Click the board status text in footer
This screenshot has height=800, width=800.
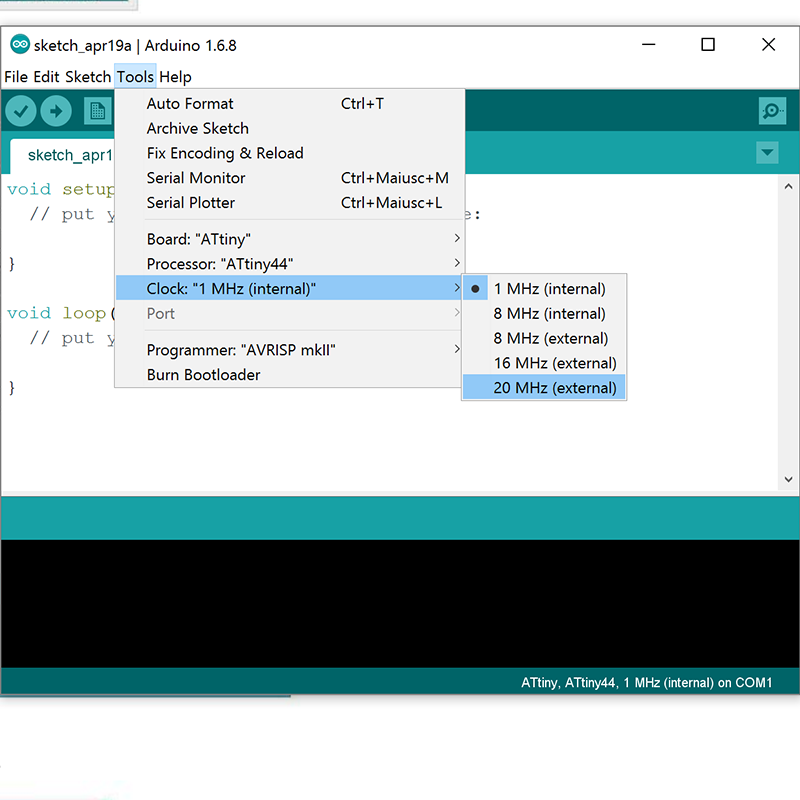[x=646, y=683]
